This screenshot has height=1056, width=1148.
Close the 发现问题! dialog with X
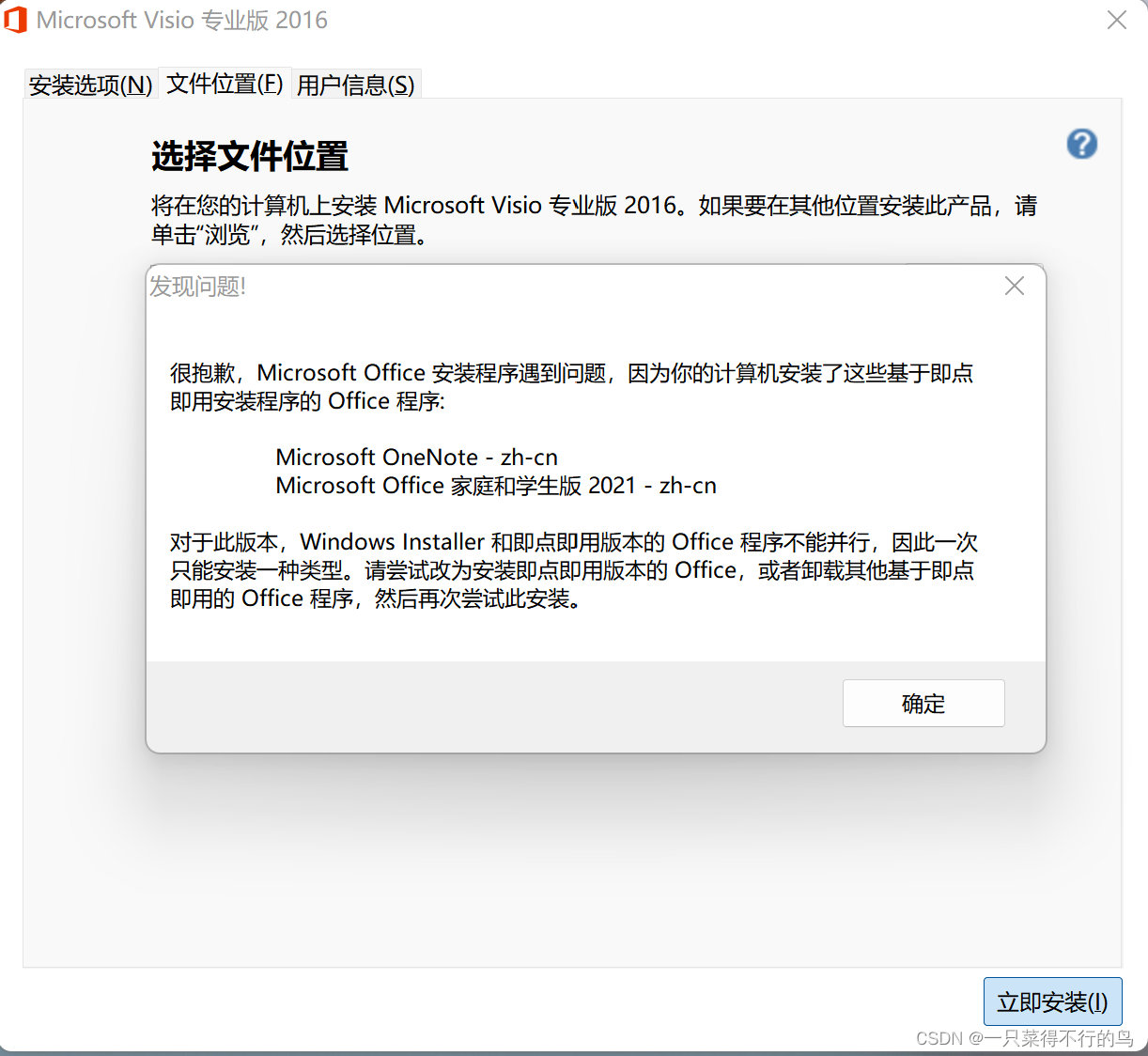1015,286
